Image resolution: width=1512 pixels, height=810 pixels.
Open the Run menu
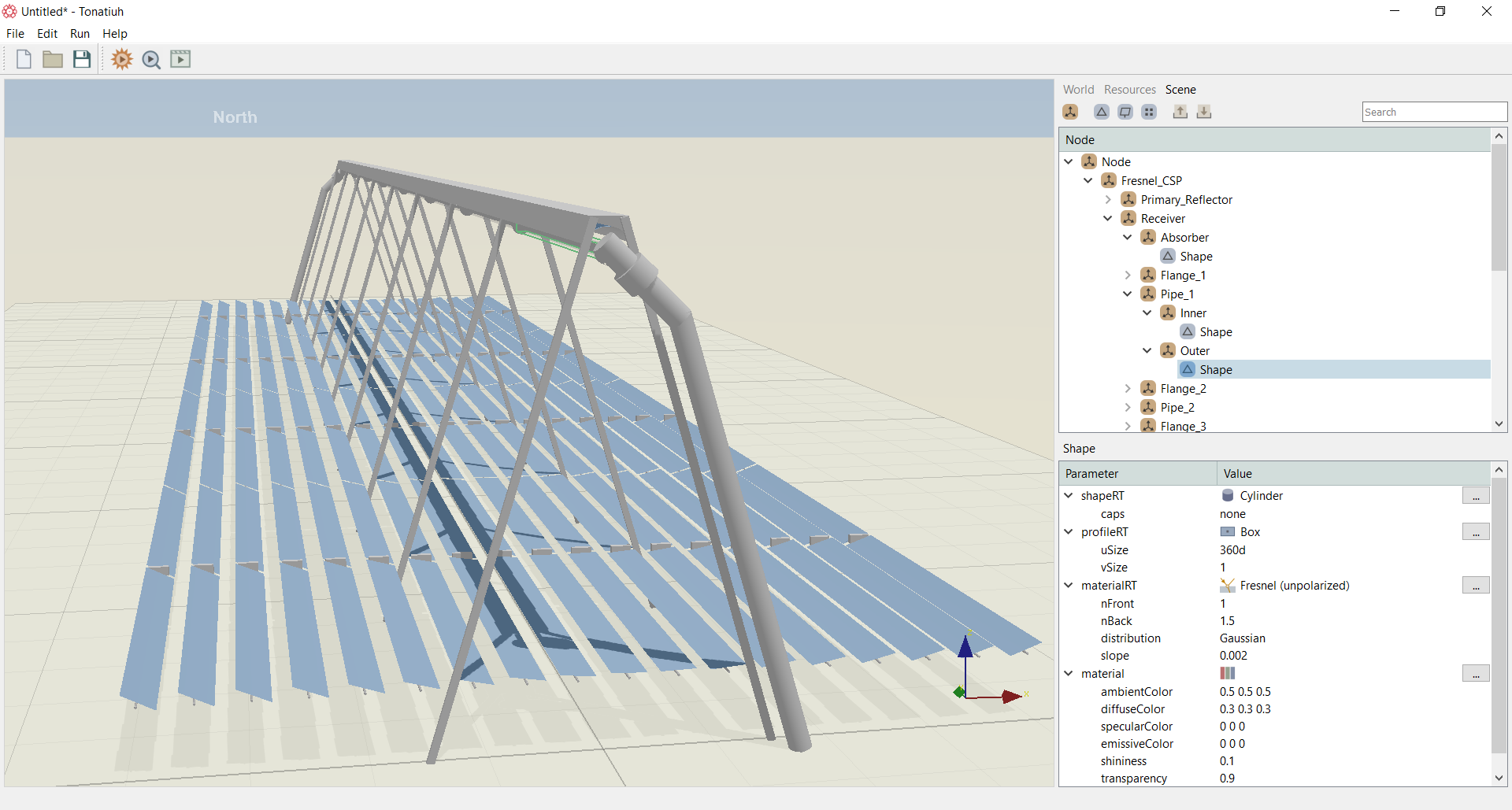80,33
